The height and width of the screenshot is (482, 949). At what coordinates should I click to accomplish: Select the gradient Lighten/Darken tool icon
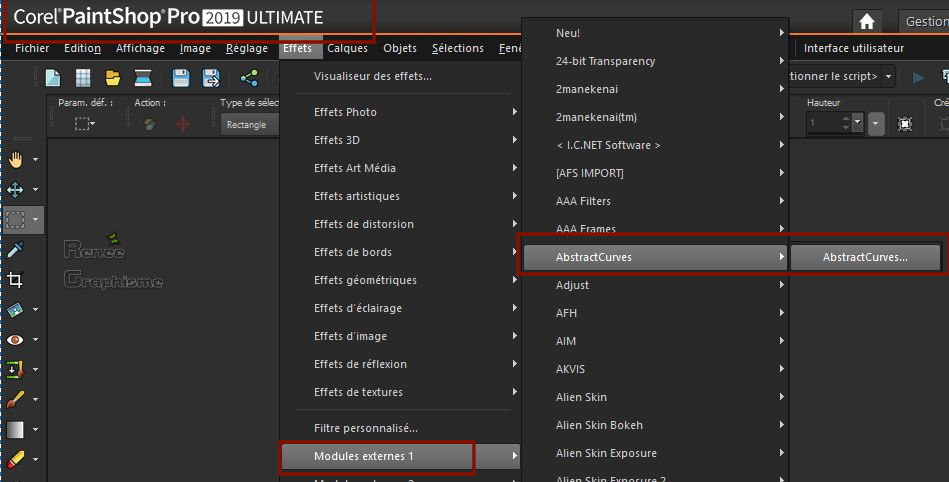(x=15, y=429)
